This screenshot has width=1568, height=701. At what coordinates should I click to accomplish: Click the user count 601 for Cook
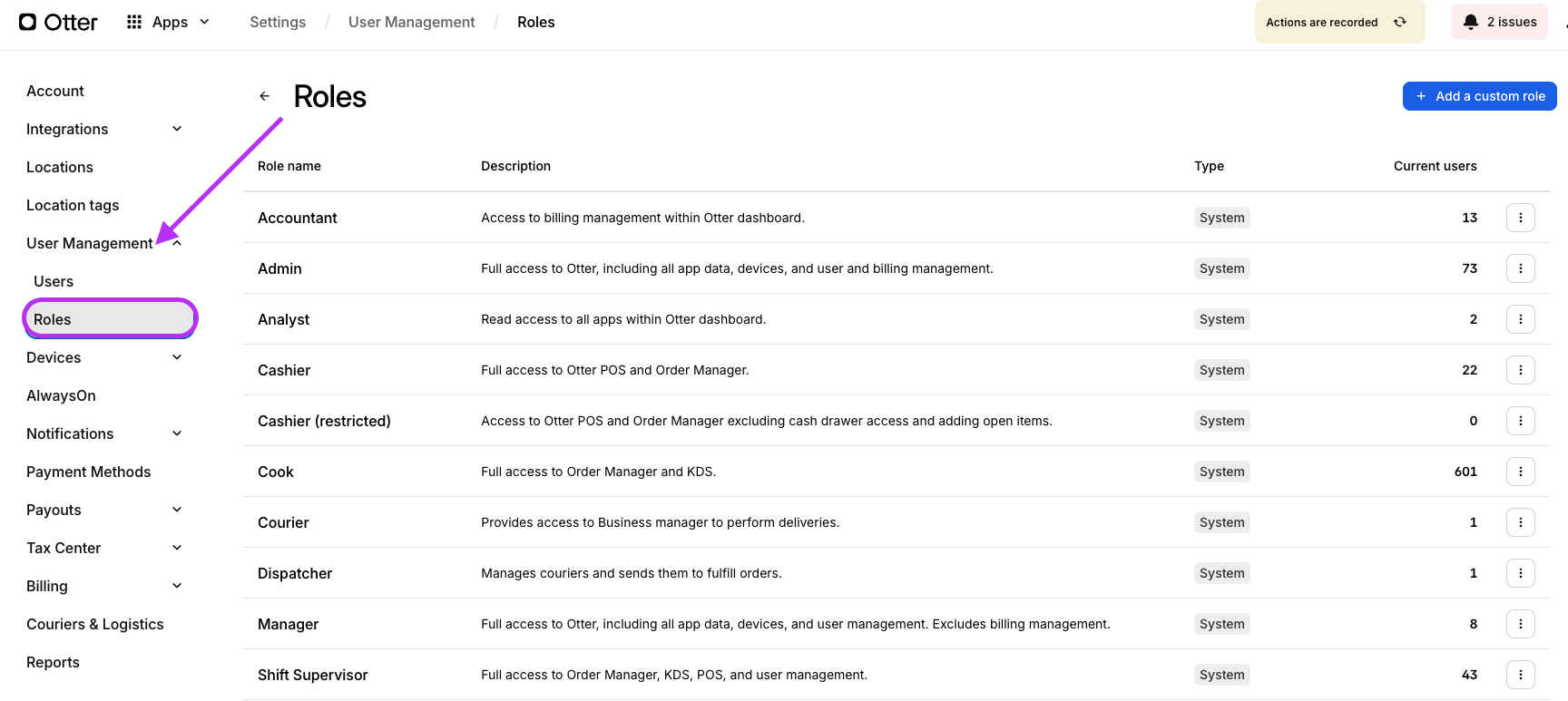click(1465, 472)
